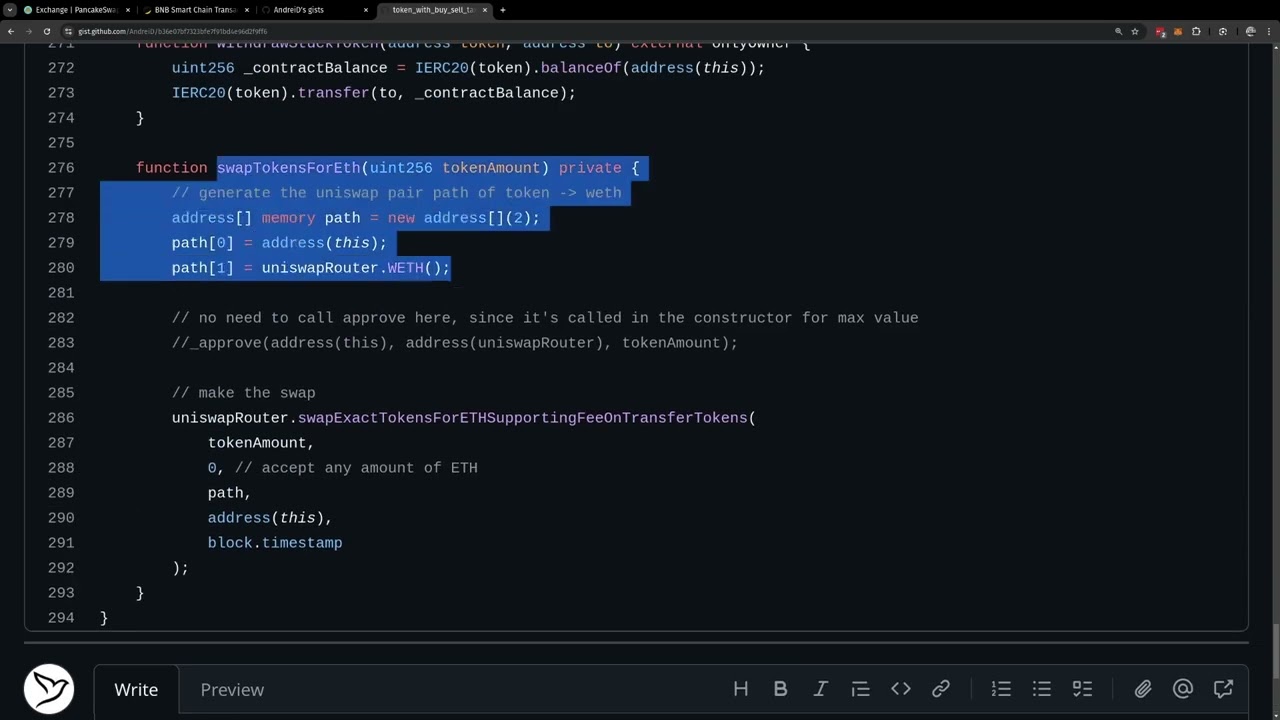Screen dimensions: 1280x720
Task: Close the BNB Smart Chain tab
Action: pos(245,10)
